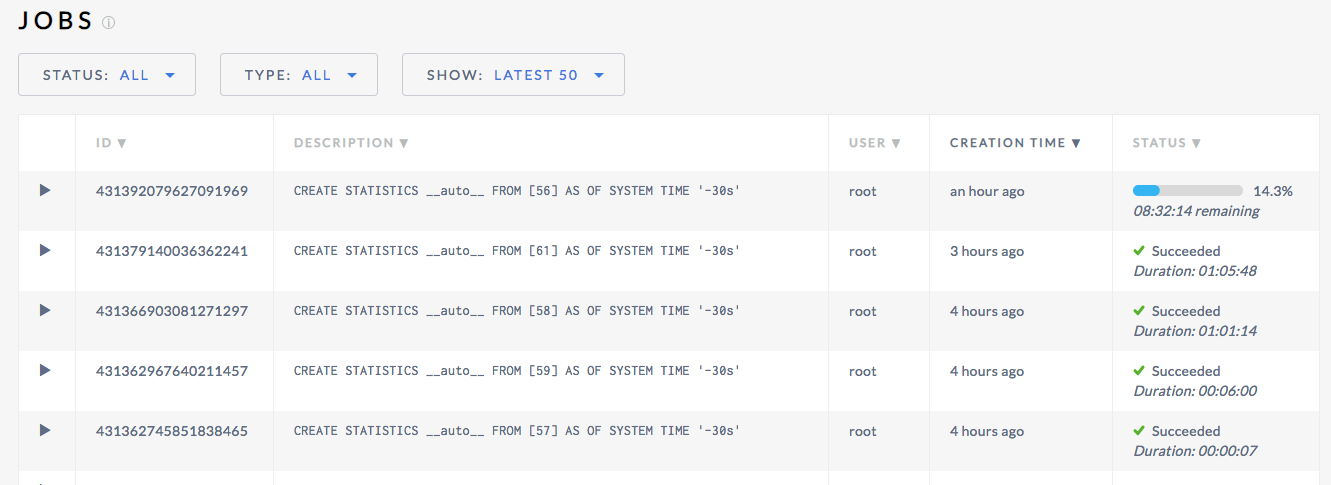Open the Type: All filter dropdown

[299, 75]
